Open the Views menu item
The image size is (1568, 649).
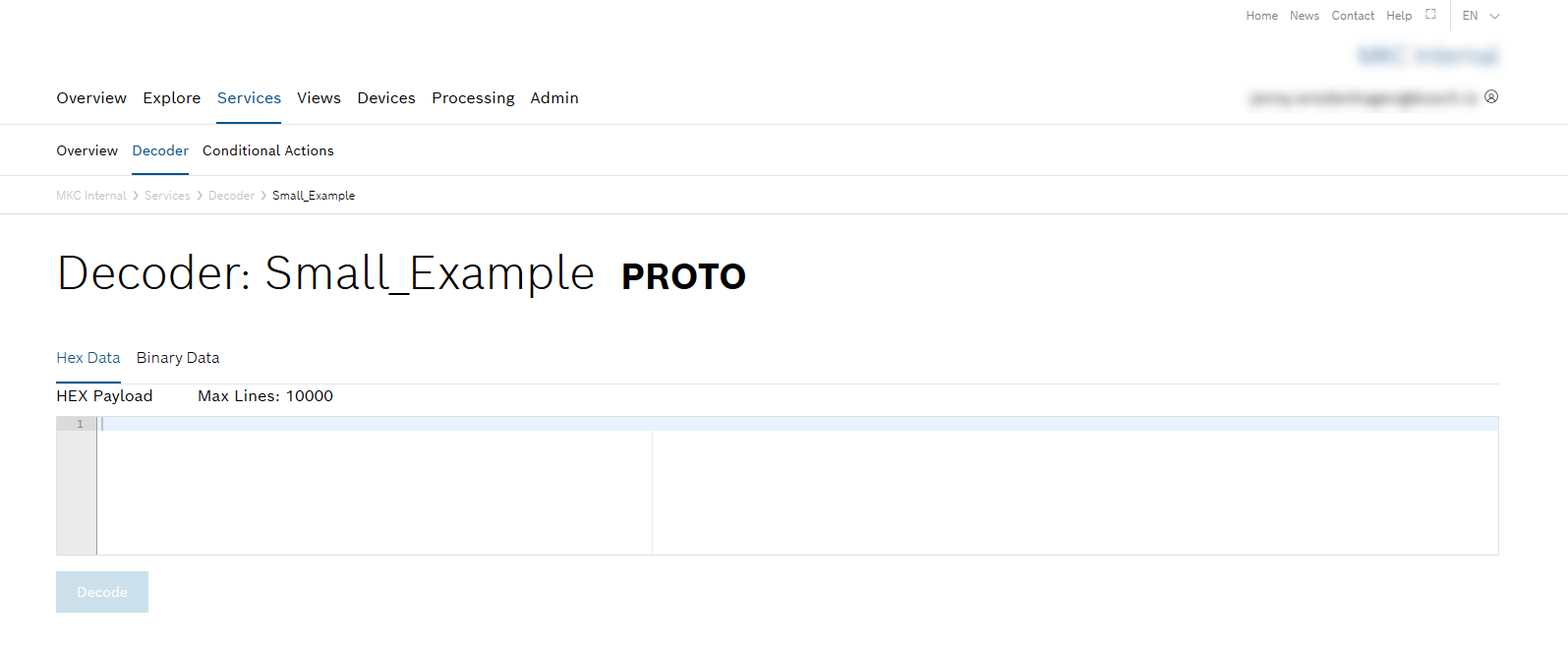(319, 98)
